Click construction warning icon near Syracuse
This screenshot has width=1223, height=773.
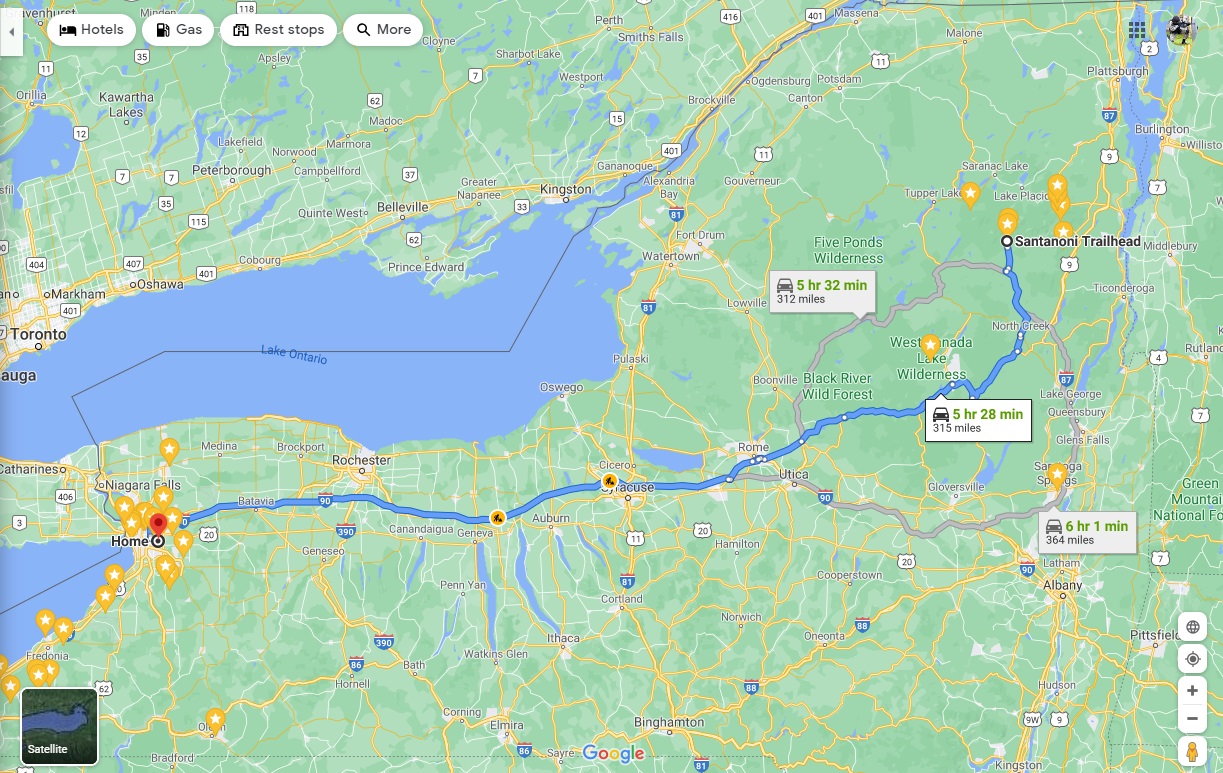tap(608, 482)
